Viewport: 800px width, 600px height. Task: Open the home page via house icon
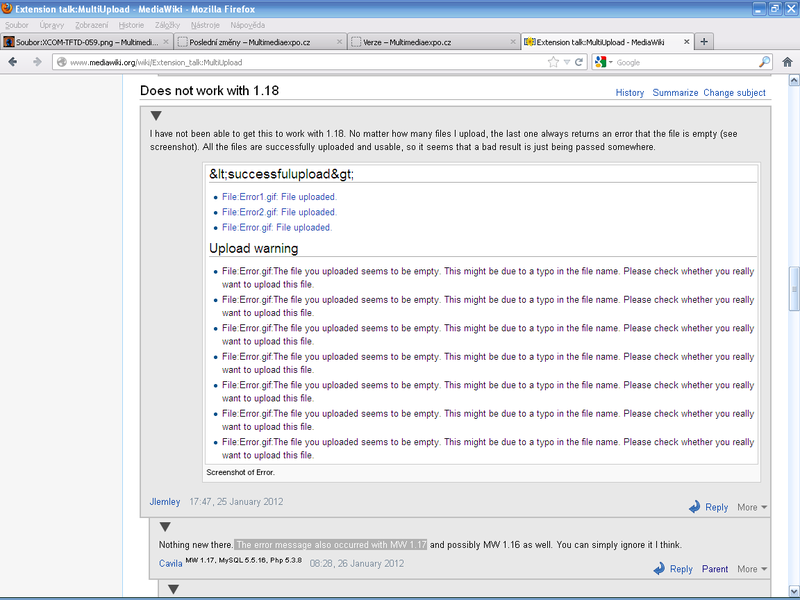click(787, 62)
